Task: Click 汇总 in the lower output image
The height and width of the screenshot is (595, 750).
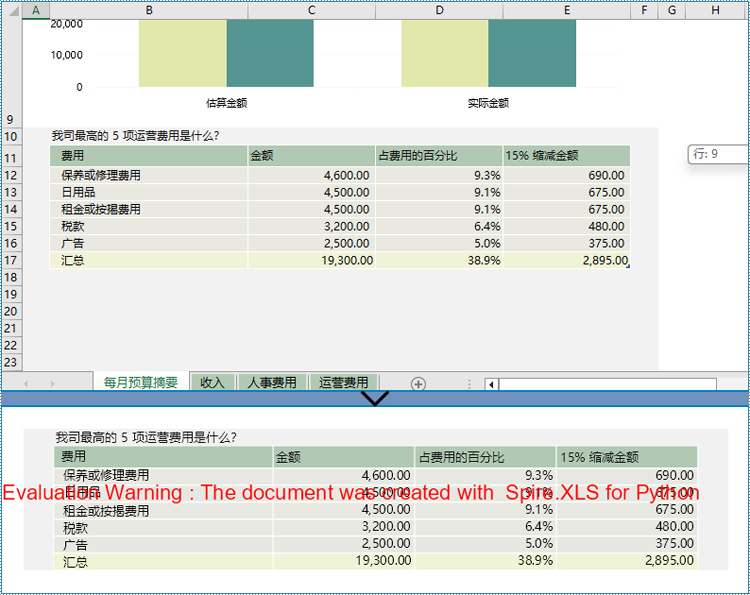Action: tap(75, 562)
